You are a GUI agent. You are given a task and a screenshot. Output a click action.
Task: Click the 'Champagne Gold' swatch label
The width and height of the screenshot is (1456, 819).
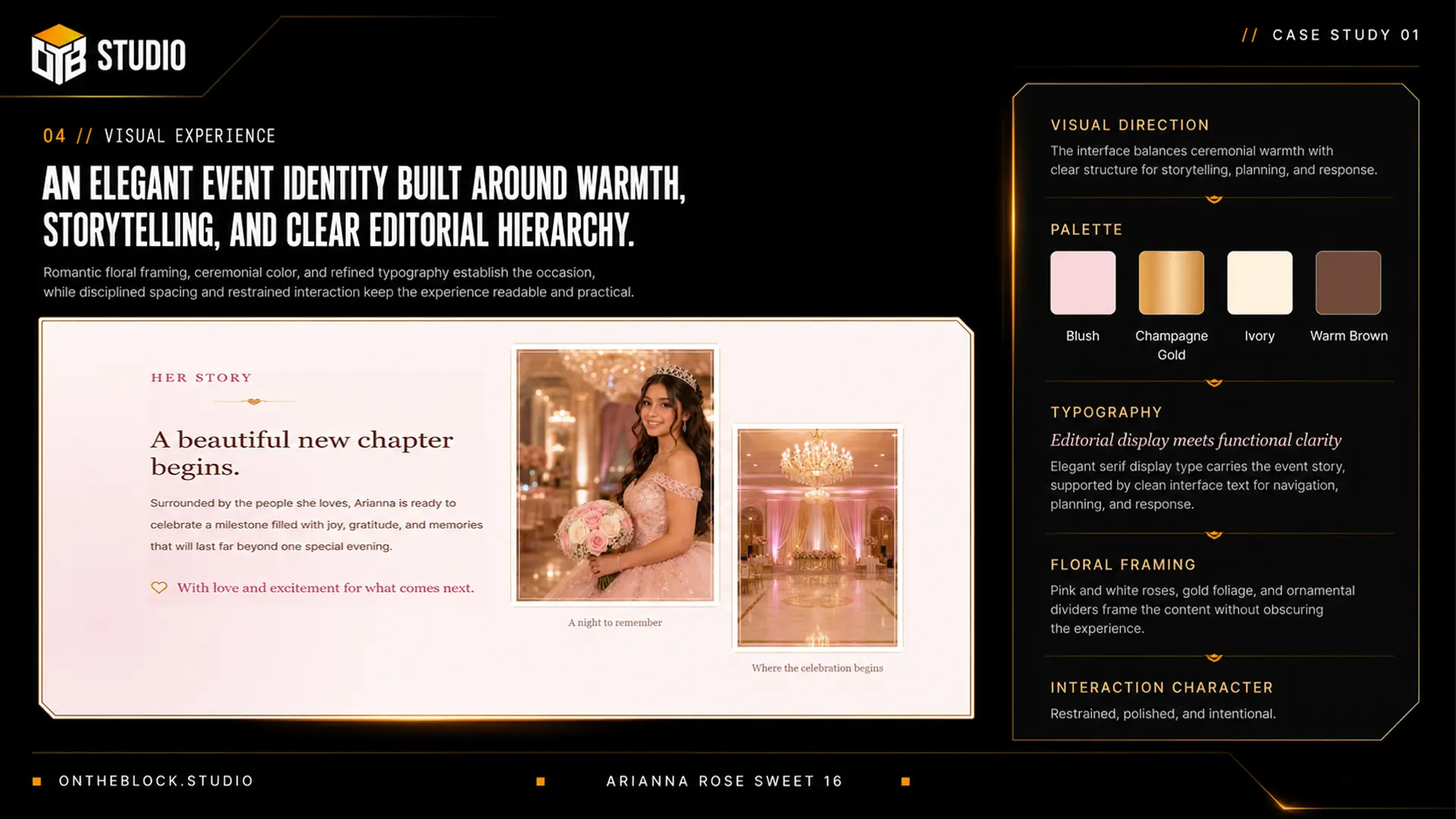click(1172, 345)
